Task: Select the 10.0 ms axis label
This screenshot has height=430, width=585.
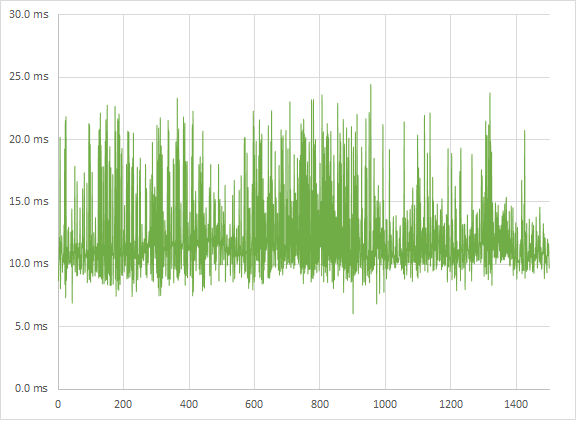Action: [x=29, y=263]
